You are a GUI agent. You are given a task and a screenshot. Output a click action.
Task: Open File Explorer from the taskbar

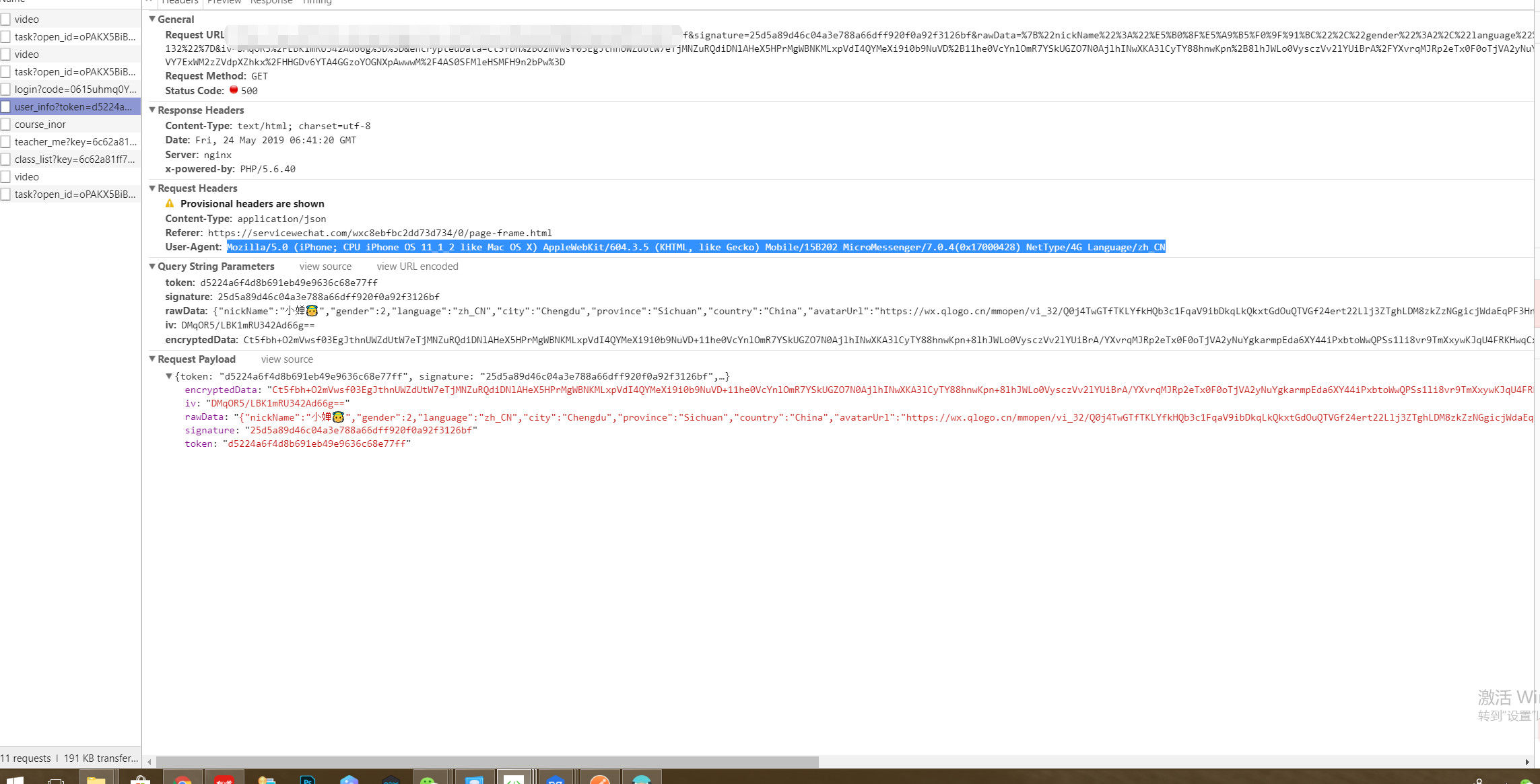[96, 779]
